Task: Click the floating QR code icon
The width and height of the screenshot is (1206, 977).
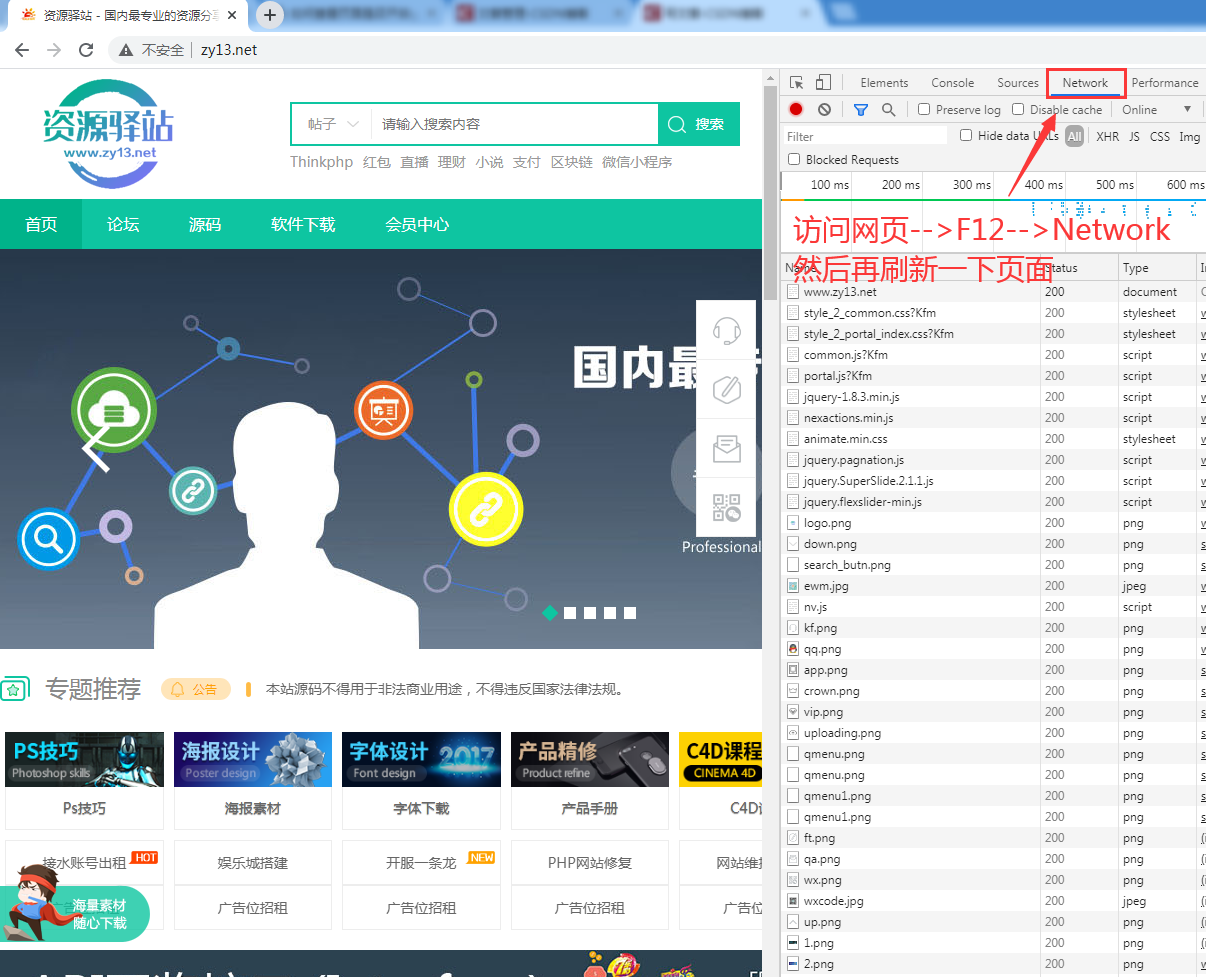Action: (x=726, y=507)
